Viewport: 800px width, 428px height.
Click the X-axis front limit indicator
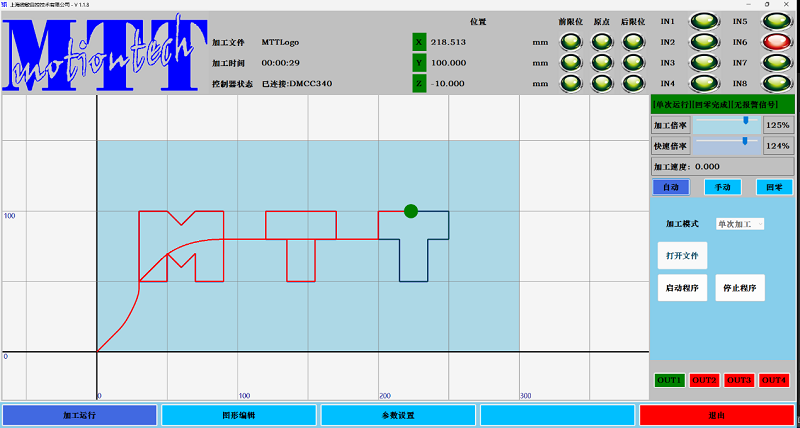(x=571, y=42)
